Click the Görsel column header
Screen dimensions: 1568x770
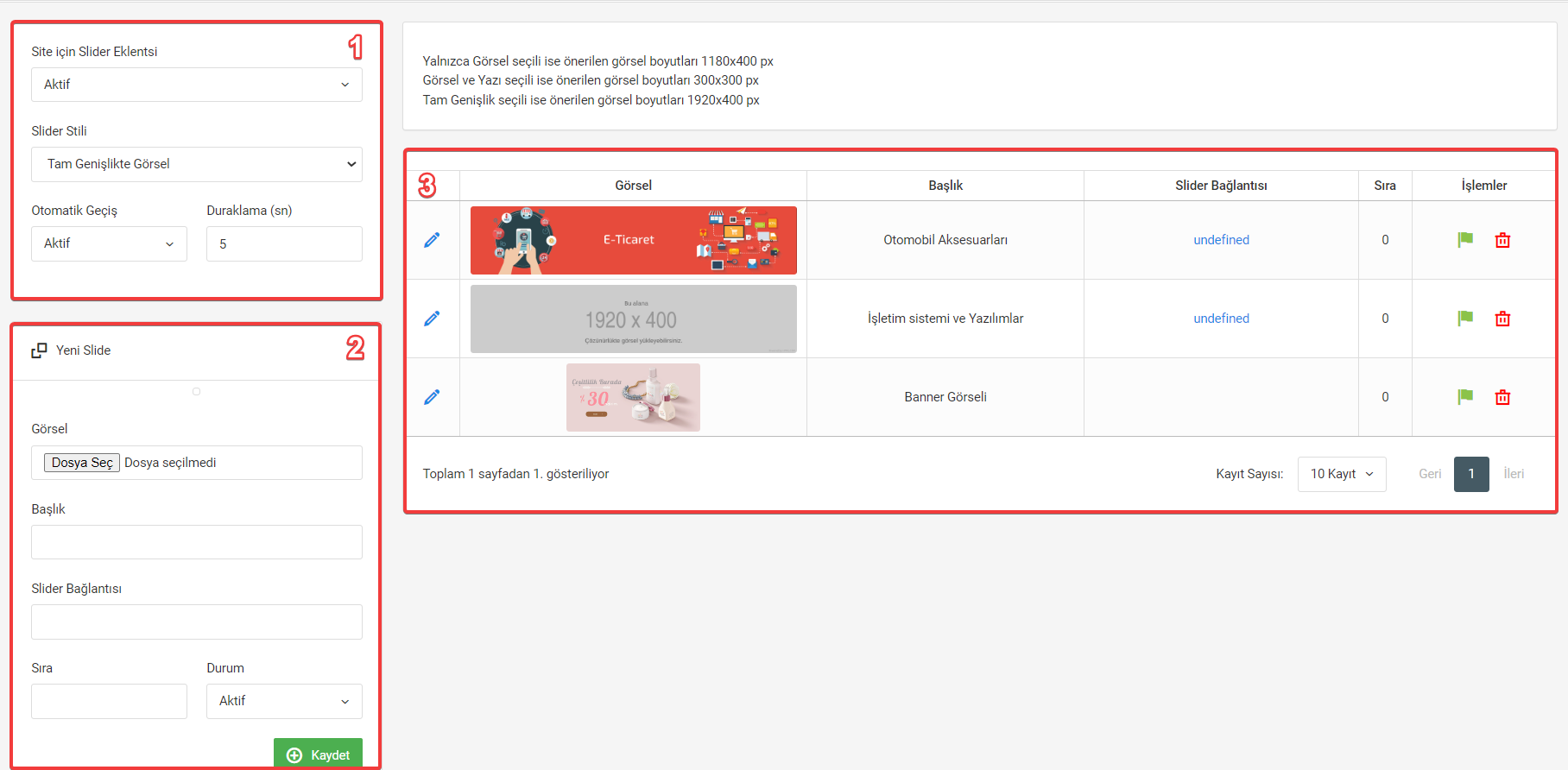pyautogui.click(x=633, y=186)
